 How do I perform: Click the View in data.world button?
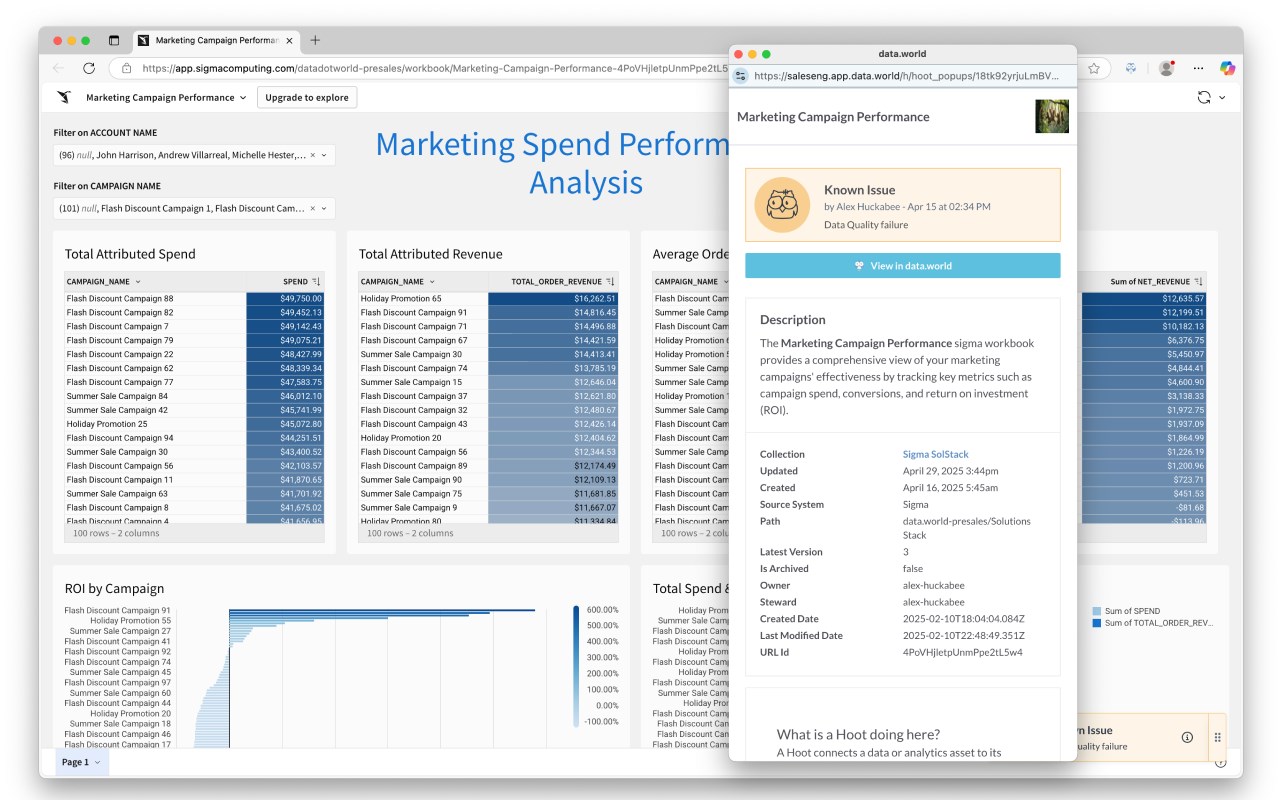pos(902,266)
